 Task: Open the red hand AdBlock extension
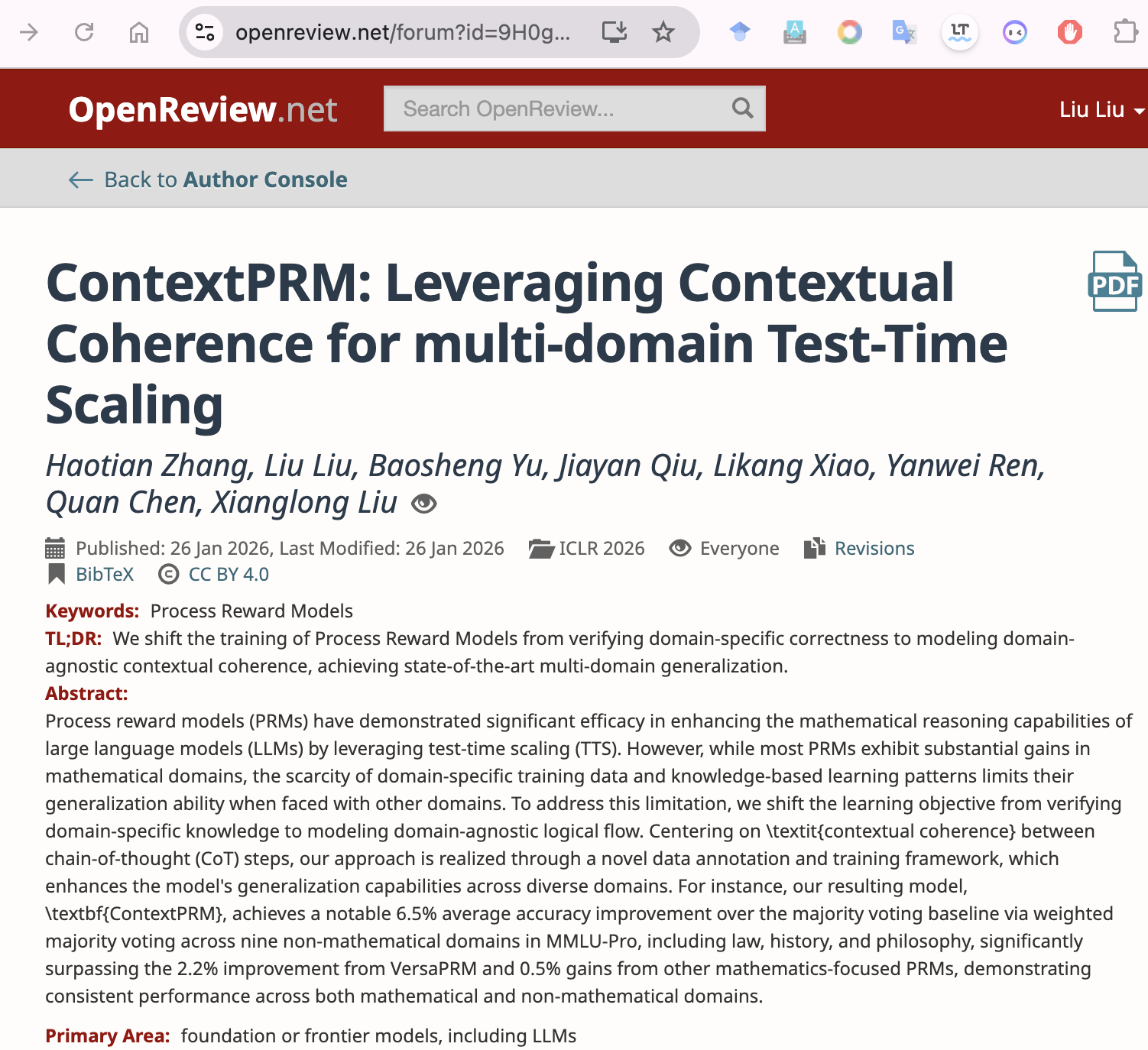(1069, 32)
